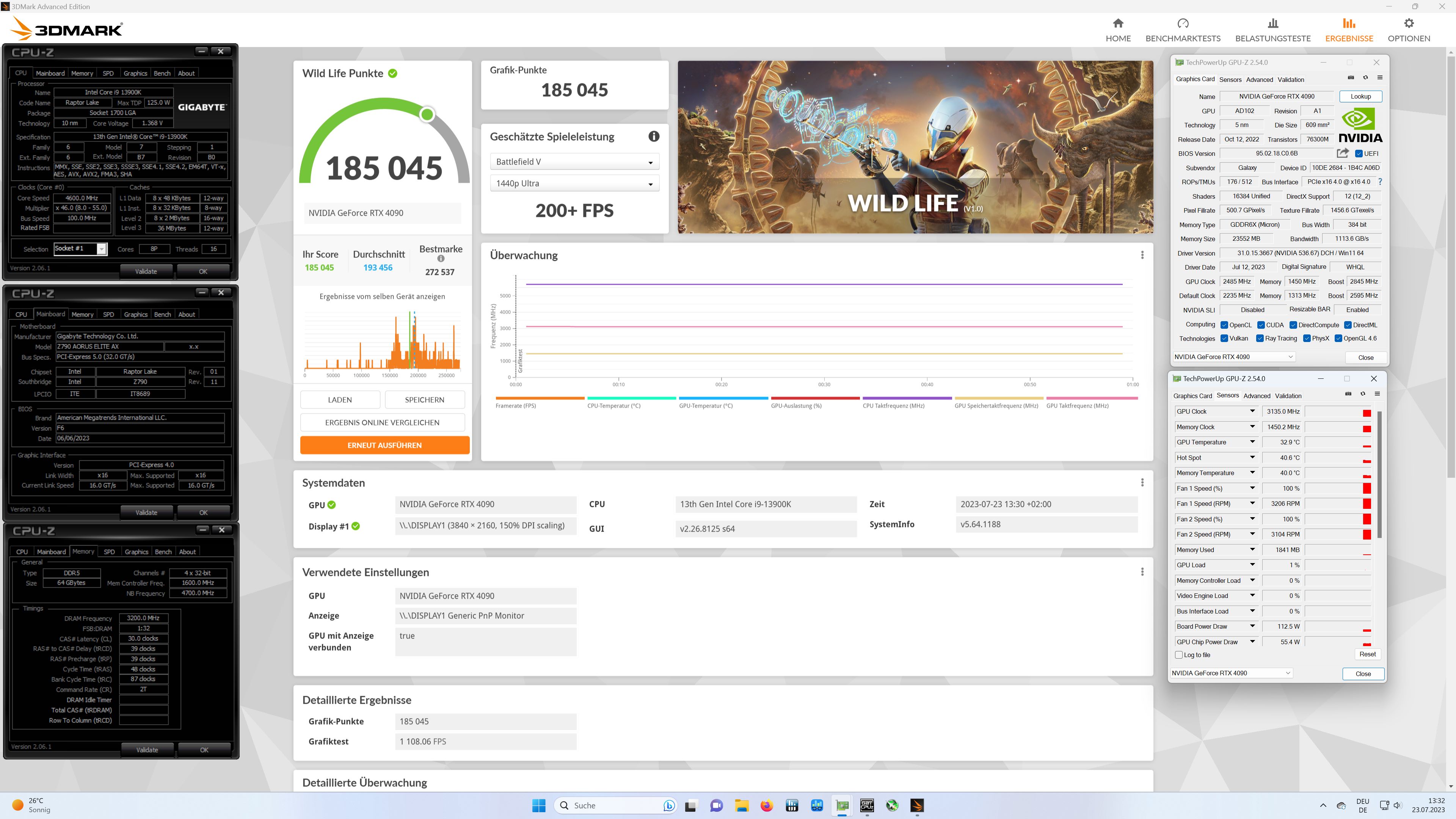Image resolution: width=1456 pixels, height=819 pixels.
Task: Click Reset in GPU-Z Sensors window
Action: tap(1367, 654)
